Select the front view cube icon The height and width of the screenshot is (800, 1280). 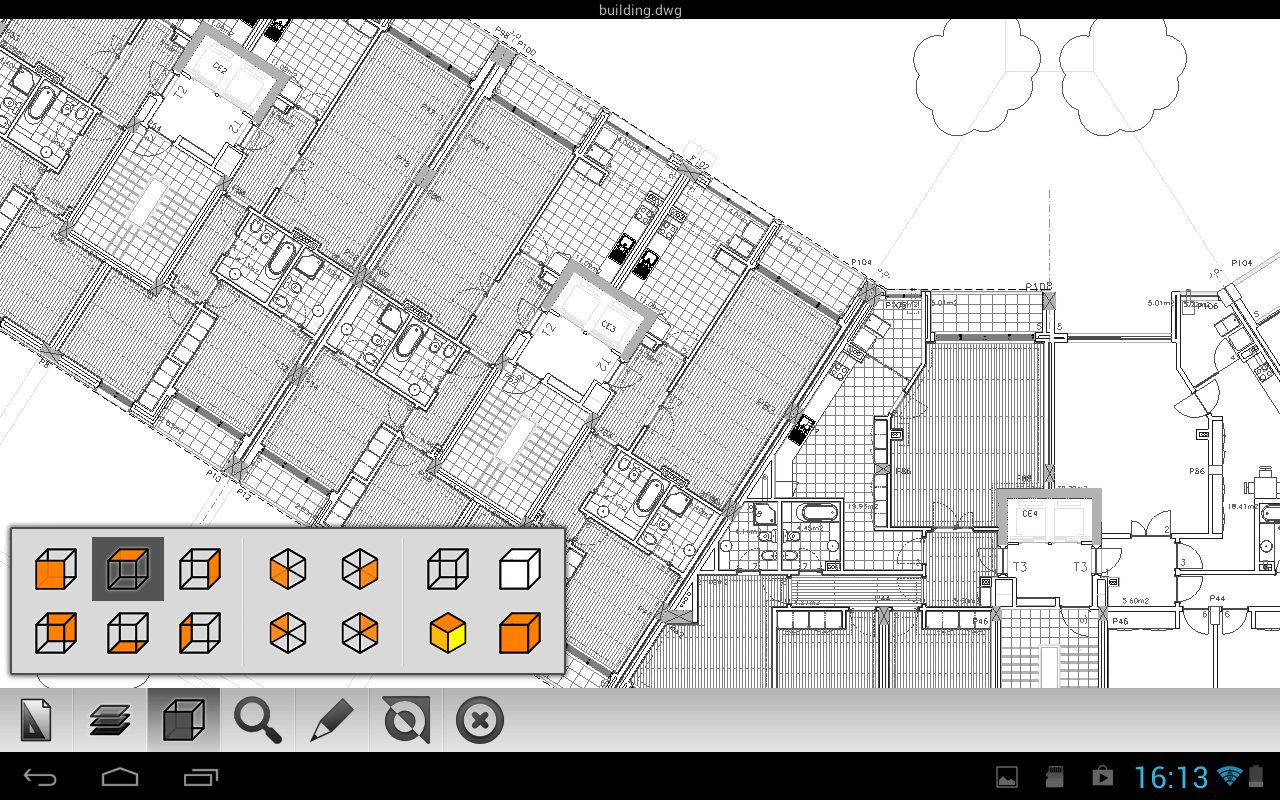[x=56, y=569]
